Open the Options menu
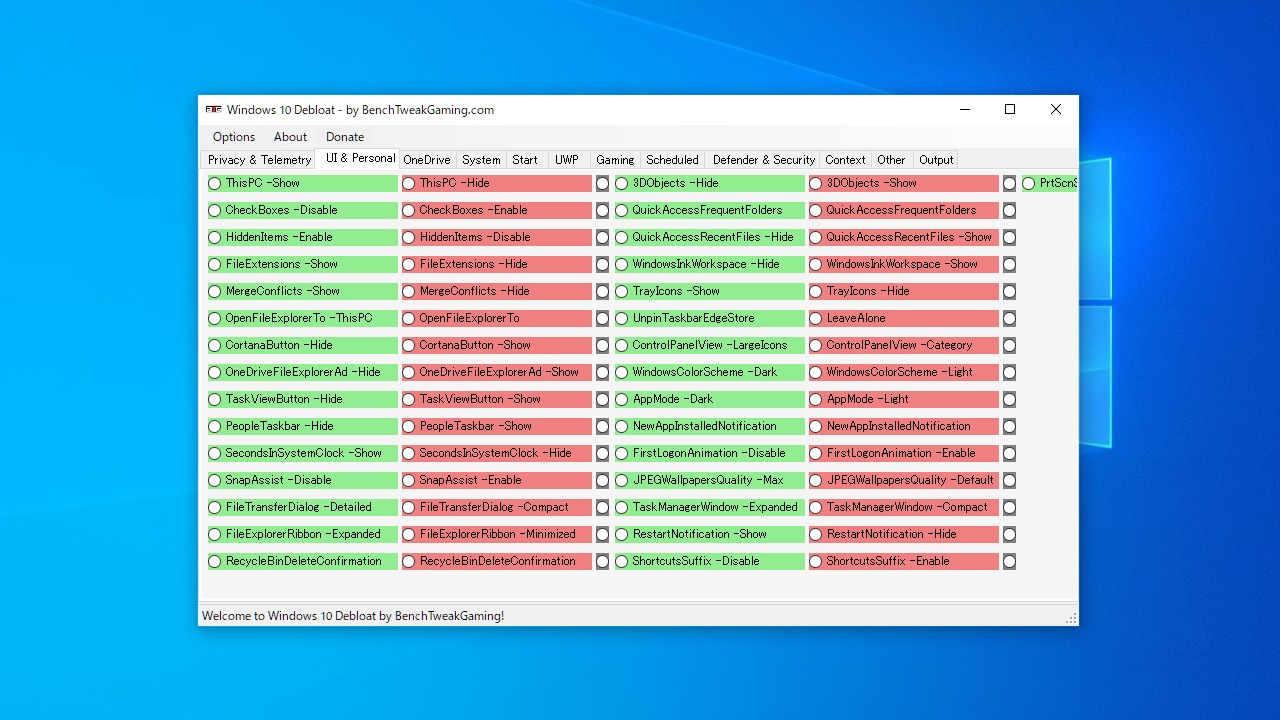Screen dimensions: 1280x720 coord(234,137)
